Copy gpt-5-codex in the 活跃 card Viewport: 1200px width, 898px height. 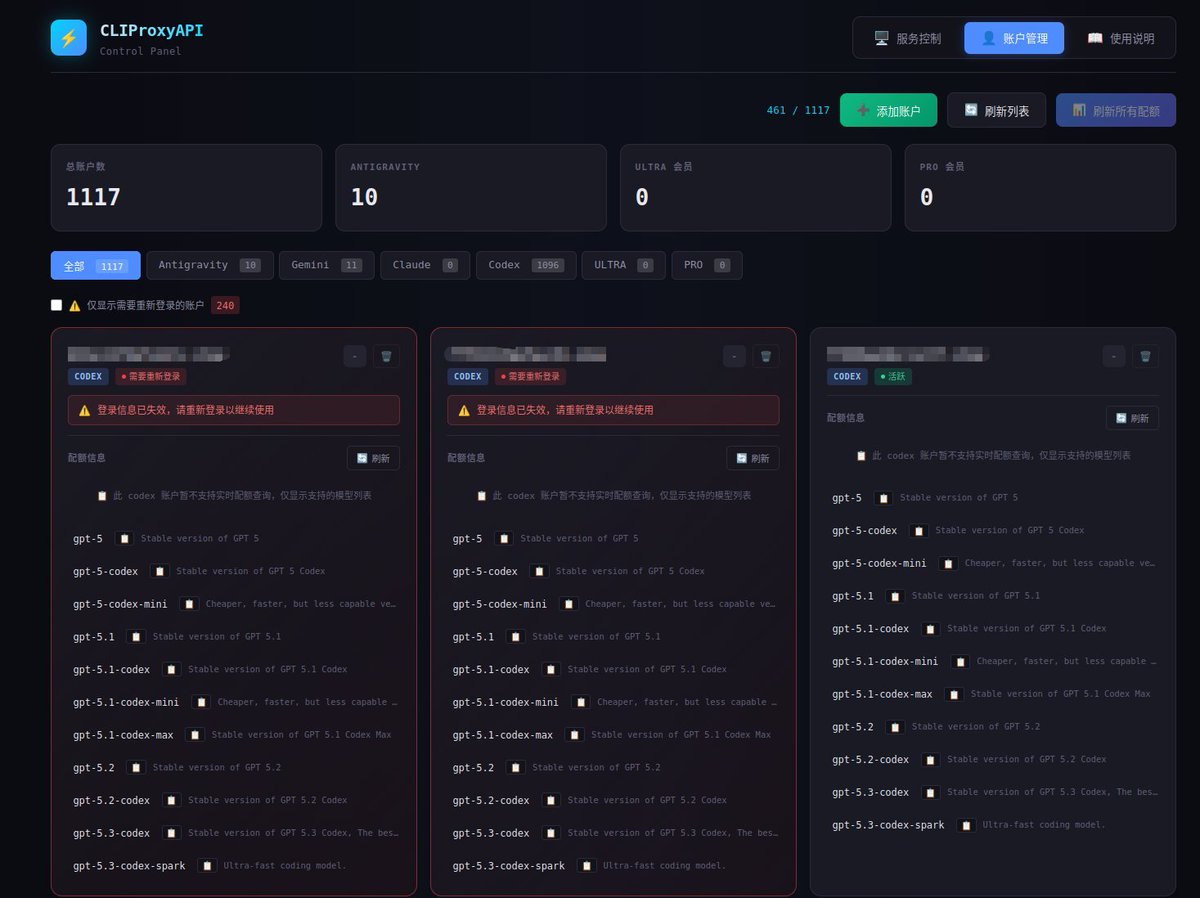point(919,531)
